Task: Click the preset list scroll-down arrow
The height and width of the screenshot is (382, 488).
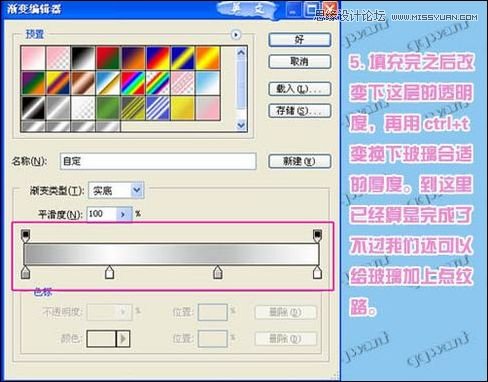Action: 241,125
